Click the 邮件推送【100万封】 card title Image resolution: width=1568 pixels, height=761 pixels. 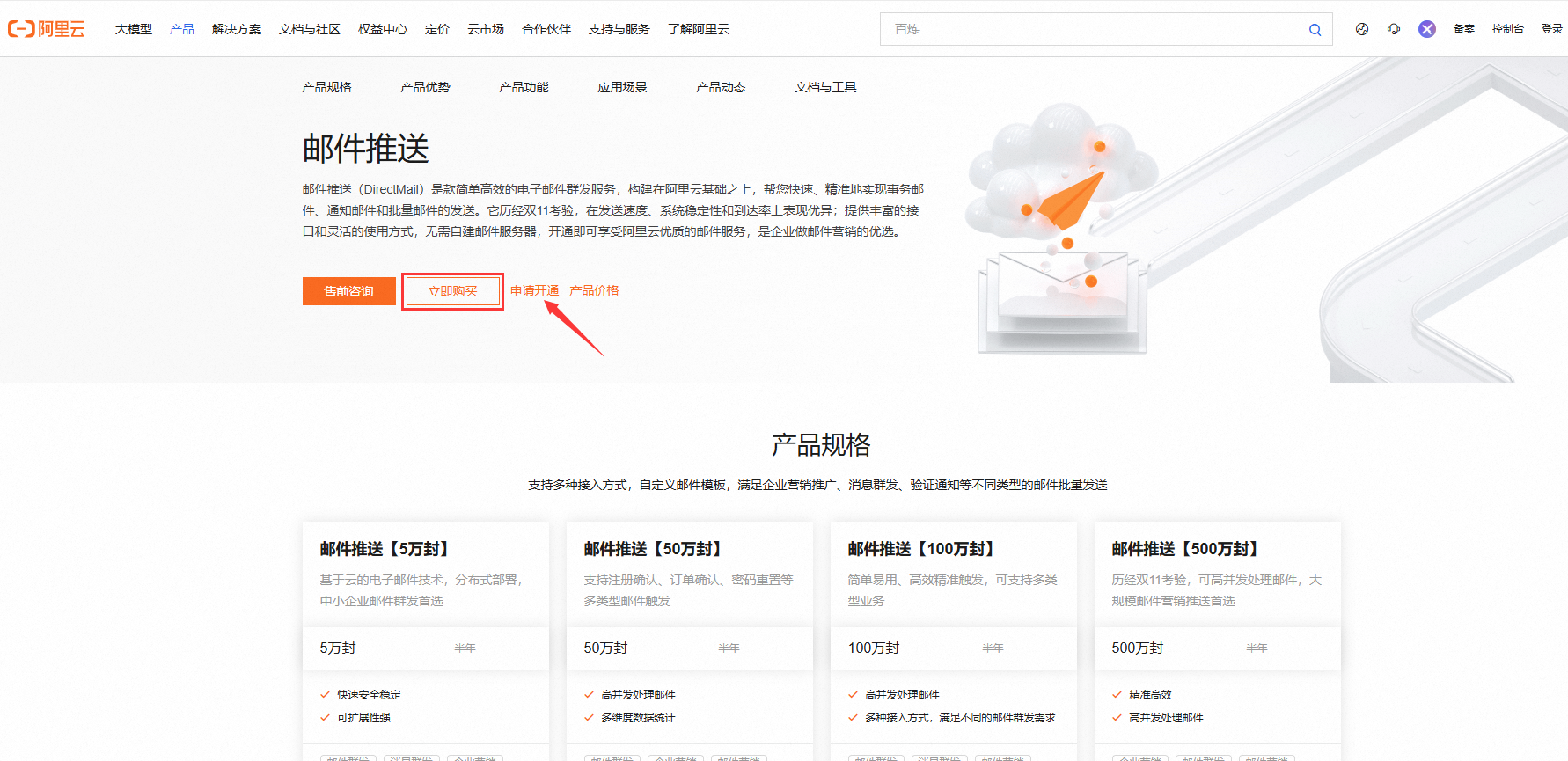[921, 549]
